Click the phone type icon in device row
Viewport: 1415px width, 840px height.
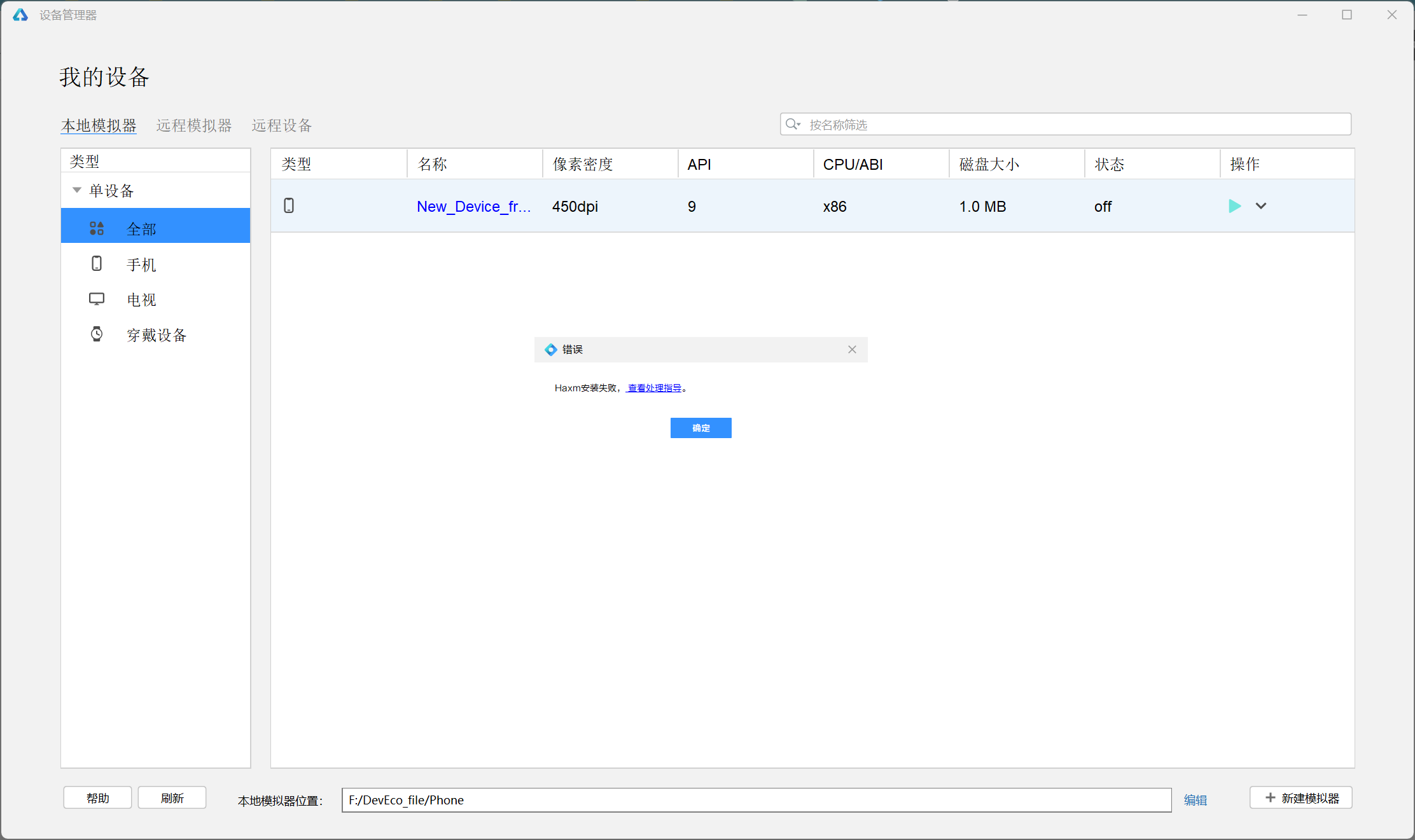point(289,206)
